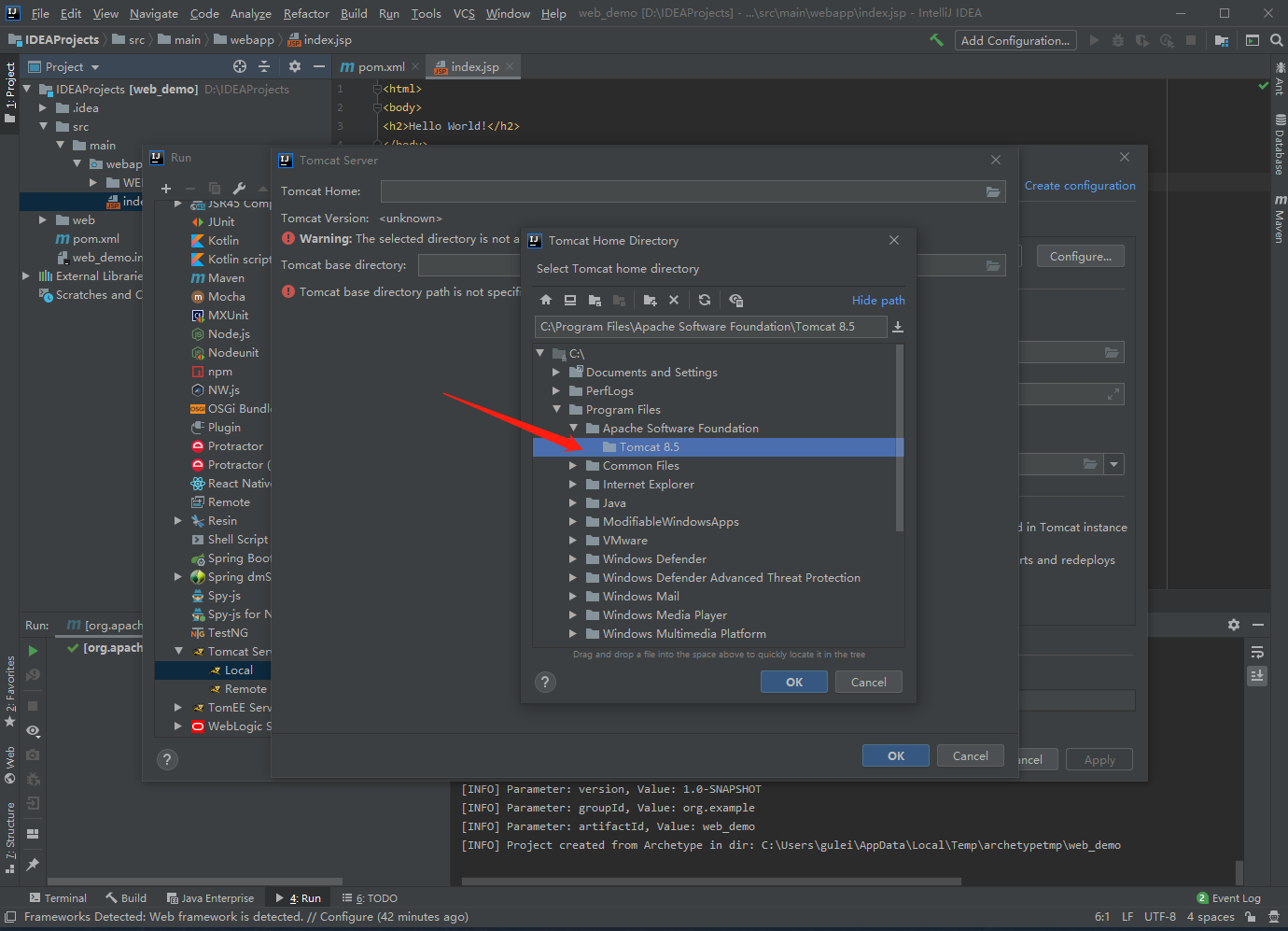Click the delete (X) icon in file chooser toolbar

(x=674, y=300)
